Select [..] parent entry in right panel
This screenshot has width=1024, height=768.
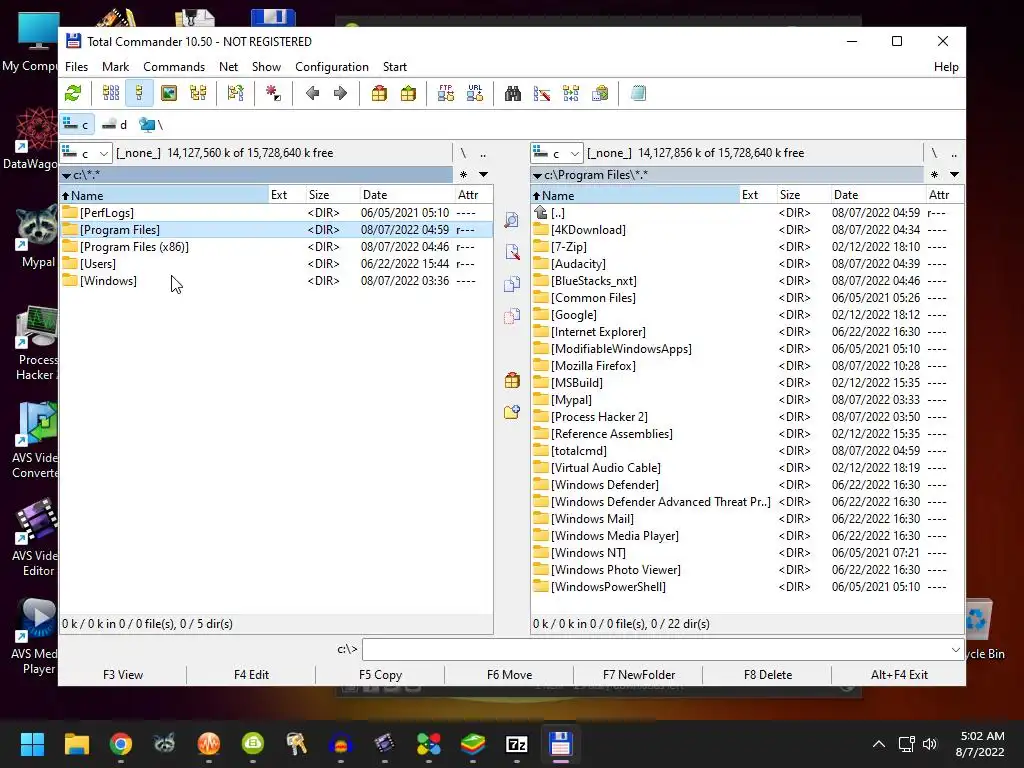click(747, 213)
